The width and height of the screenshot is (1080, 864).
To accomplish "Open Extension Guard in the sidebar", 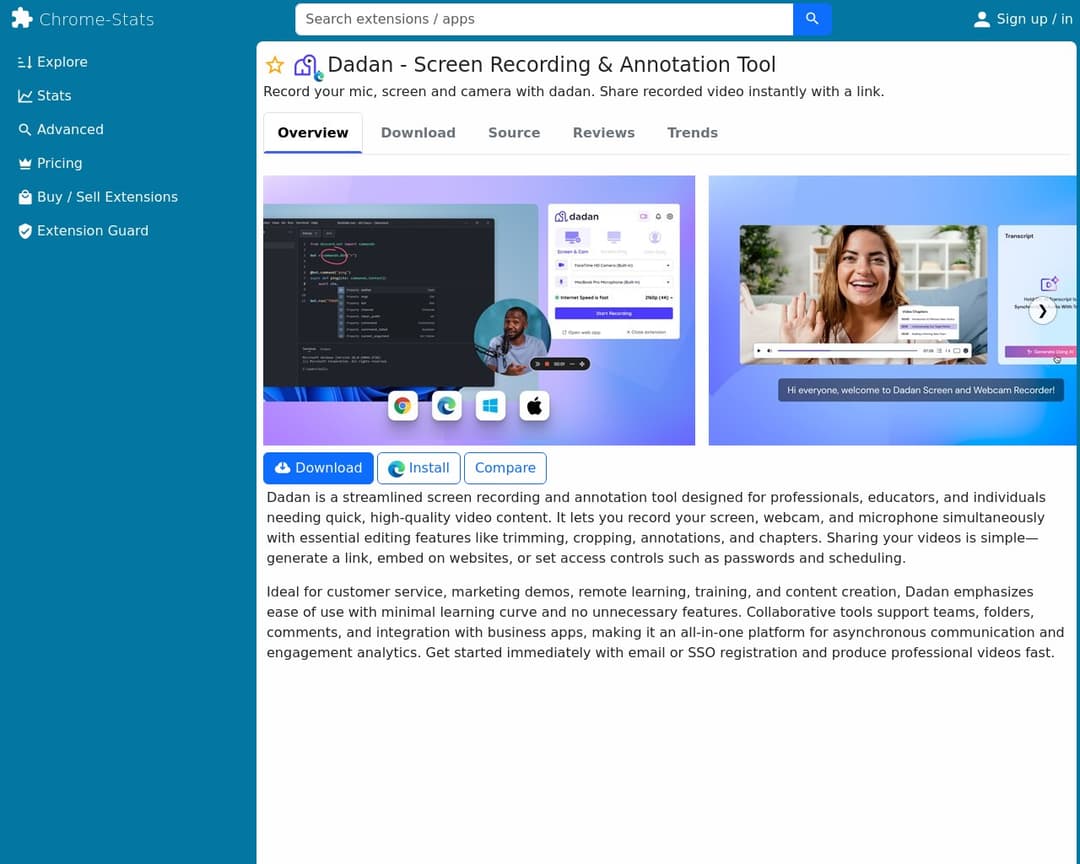I will click(x=83, y=231).
